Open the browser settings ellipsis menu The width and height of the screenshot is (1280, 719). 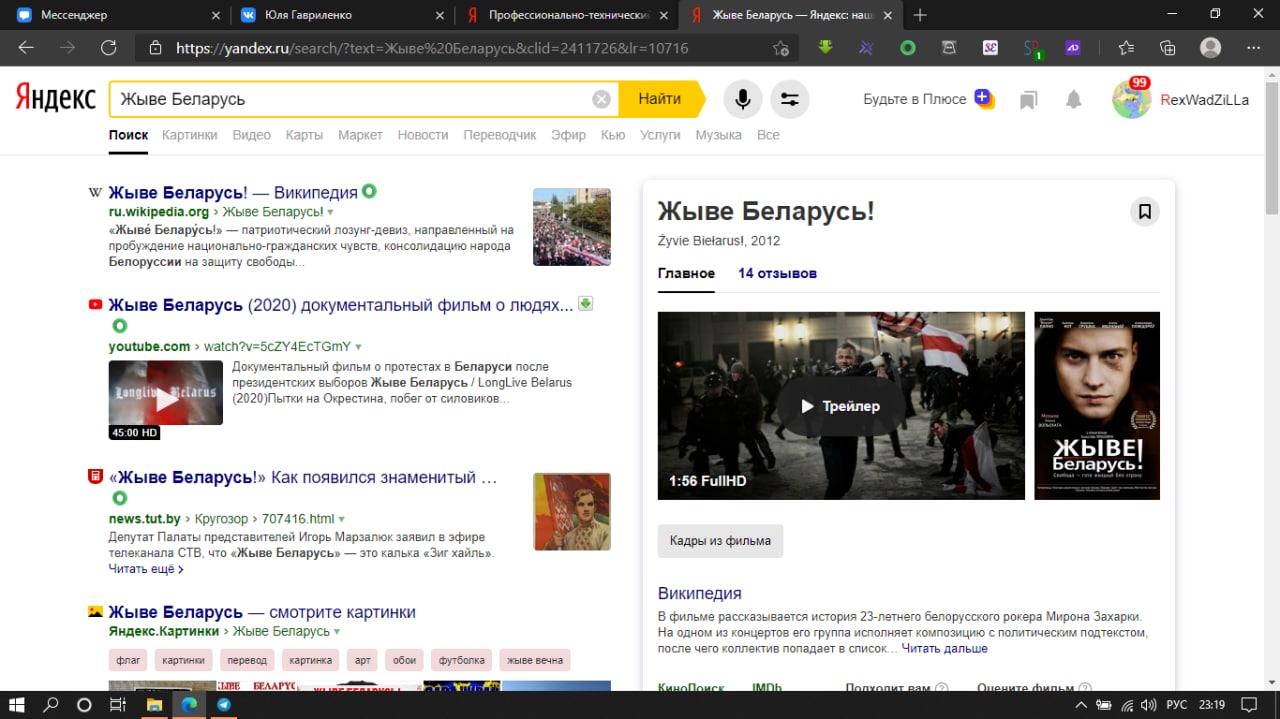point(1254,47)
